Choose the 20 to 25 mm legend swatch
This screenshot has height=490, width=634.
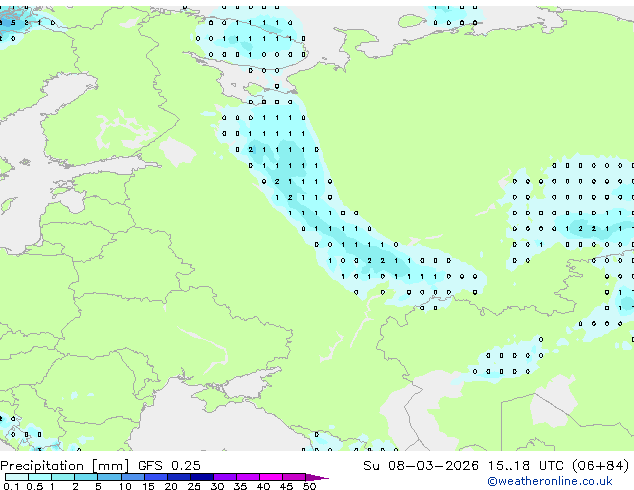pos(178,477)
